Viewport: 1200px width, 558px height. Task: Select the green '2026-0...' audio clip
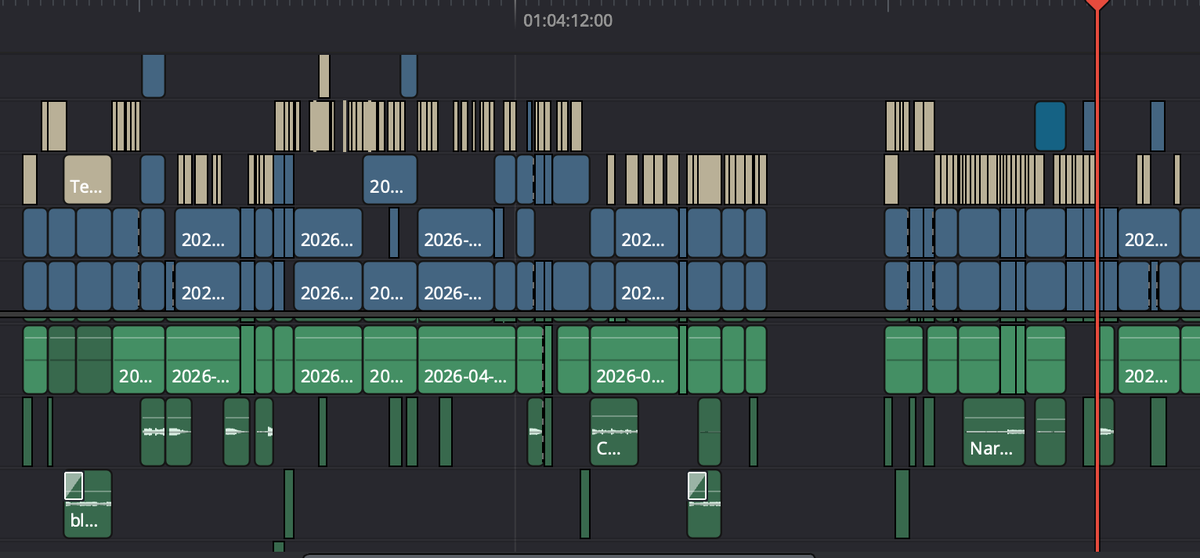(635, 360)
